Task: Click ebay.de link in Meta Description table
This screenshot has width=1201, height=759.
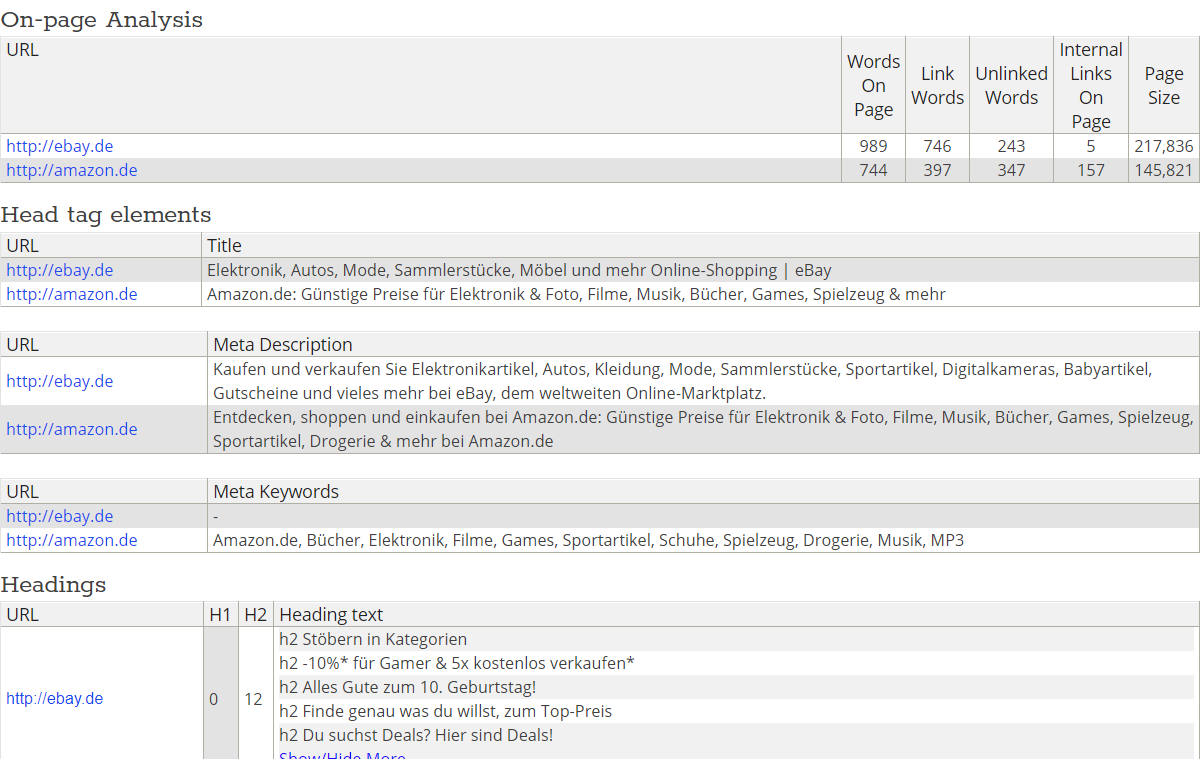Action: pyautogui.click(x=59, y=381)
